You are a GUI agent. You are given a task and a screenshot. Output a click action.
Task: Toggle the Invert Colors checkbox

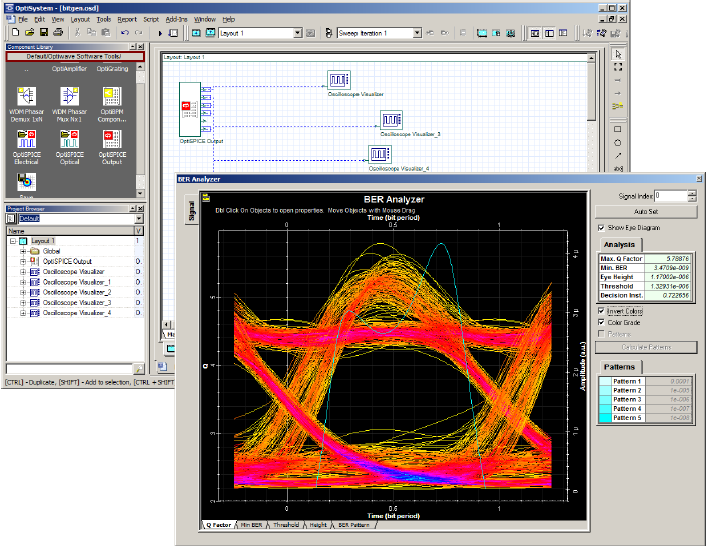pyautogui.click(x=600, y=311)
